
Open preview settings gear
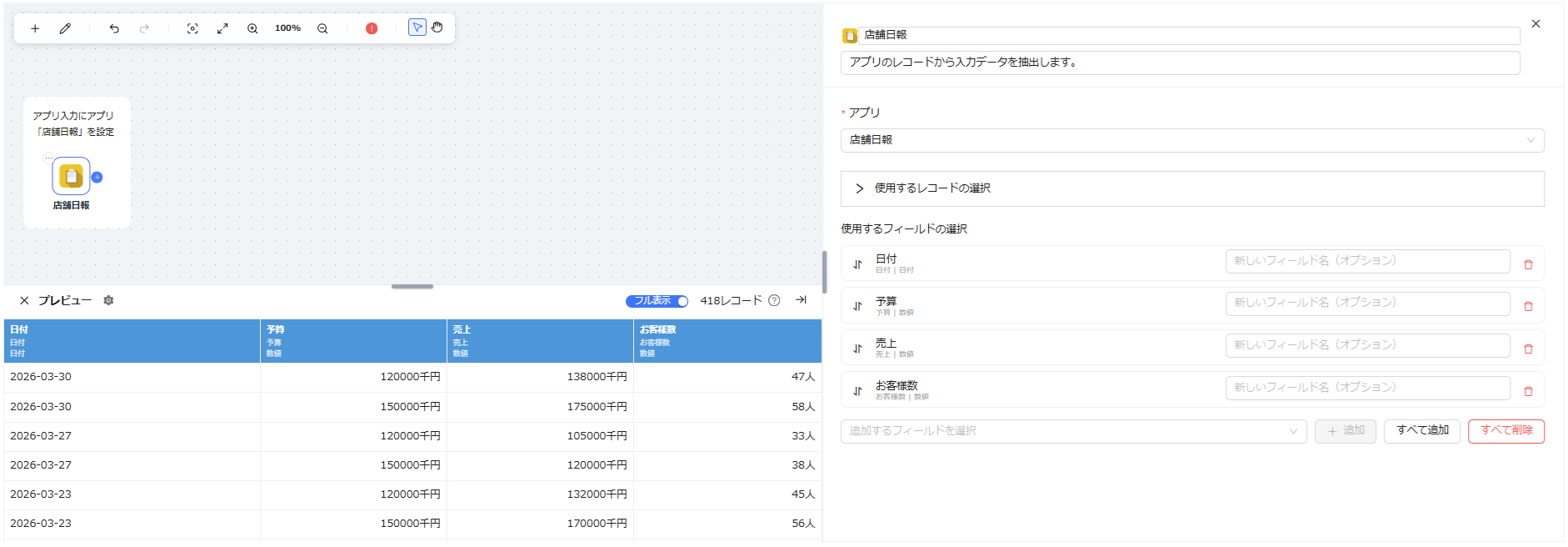pos(108,300)
